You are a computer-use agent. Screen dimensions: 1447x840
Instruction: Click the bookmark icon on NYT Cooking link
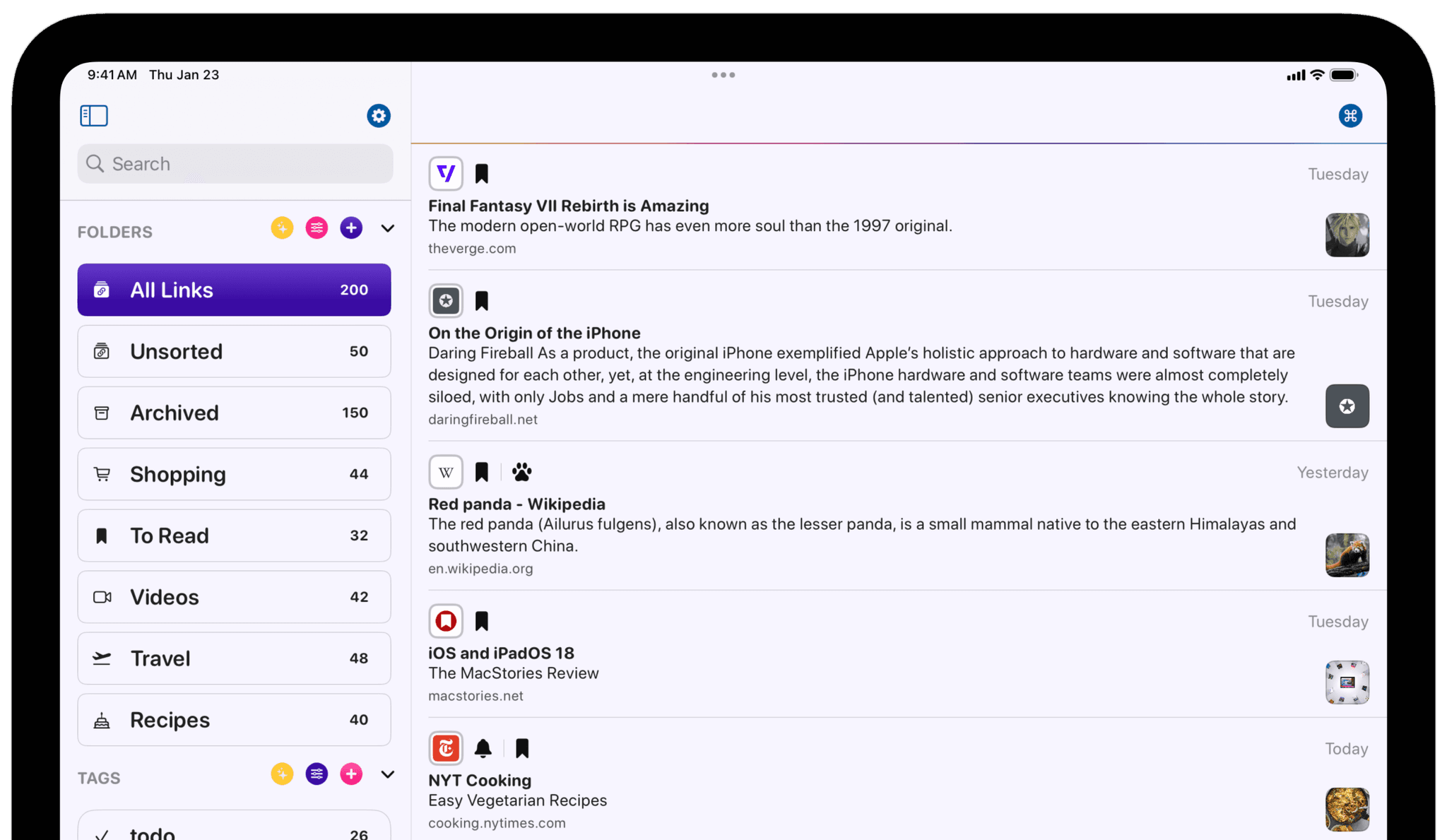[522, 748]
